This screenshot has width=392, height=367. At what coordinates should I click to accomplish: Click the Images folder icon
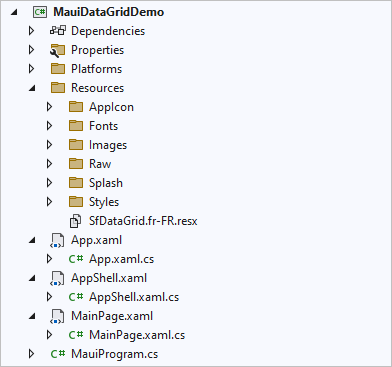coord(76,145)
